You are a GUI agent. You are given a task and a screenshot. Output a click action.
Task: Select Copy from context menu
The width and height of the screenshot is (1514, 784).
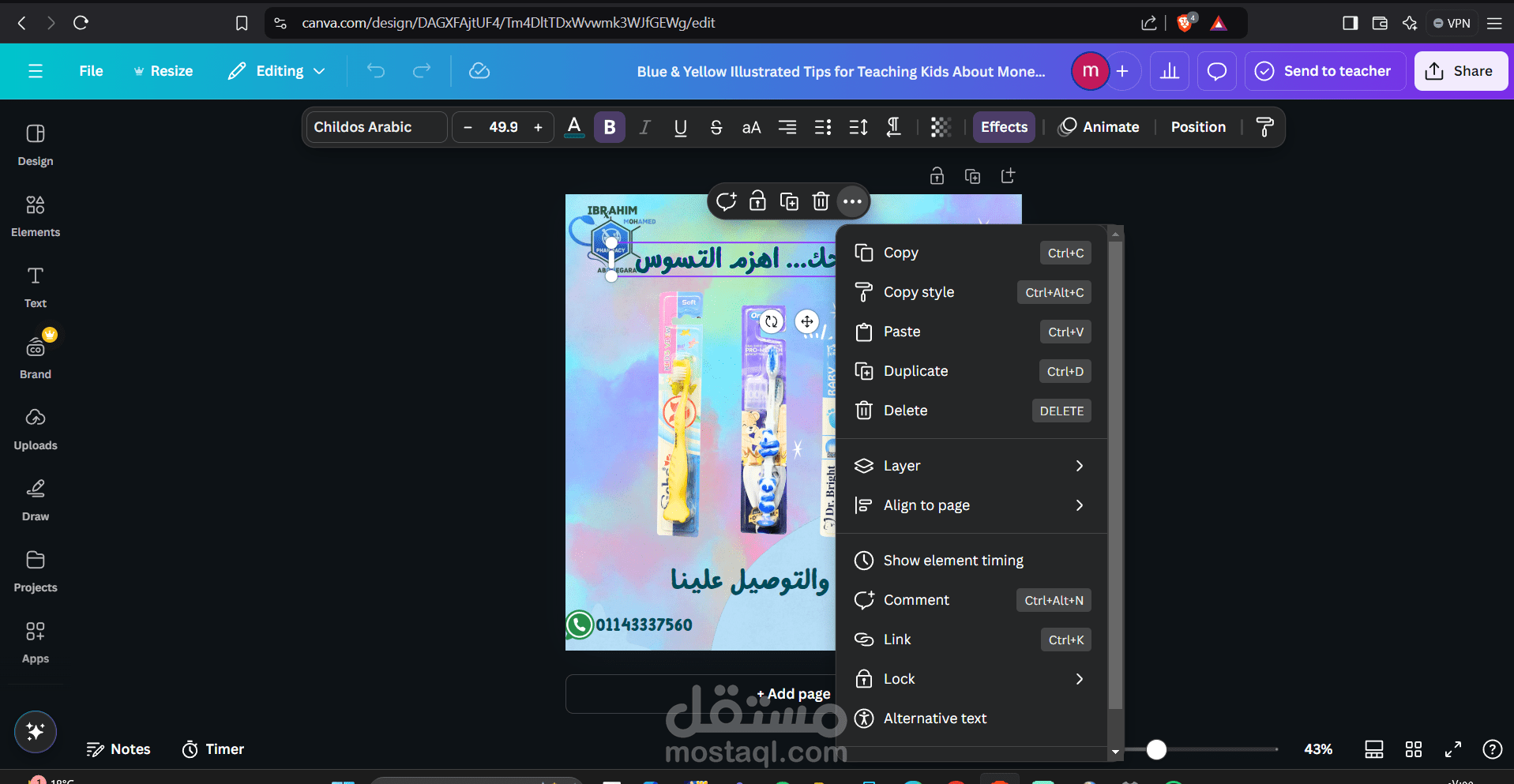(972, 253)
